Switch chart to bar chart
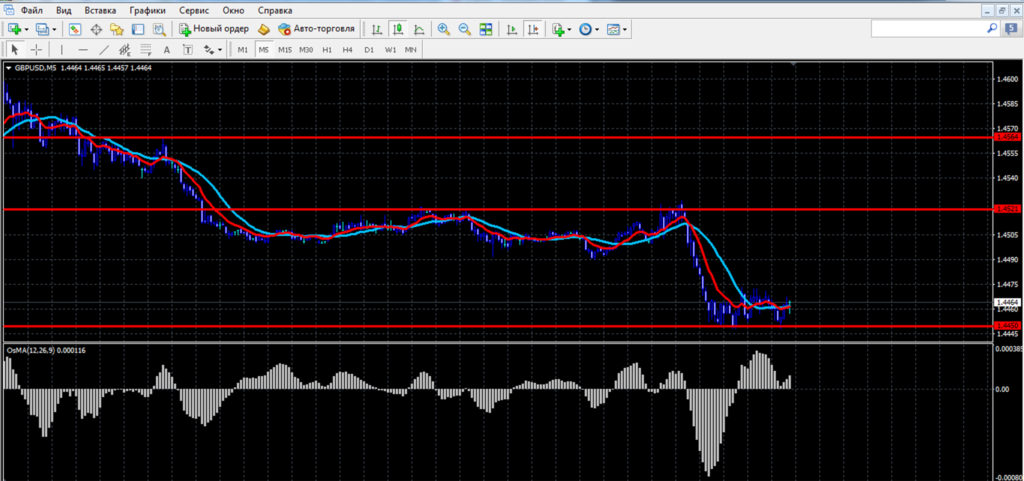The height and width of the screenshot is (481, 1024). coord(377,29)
